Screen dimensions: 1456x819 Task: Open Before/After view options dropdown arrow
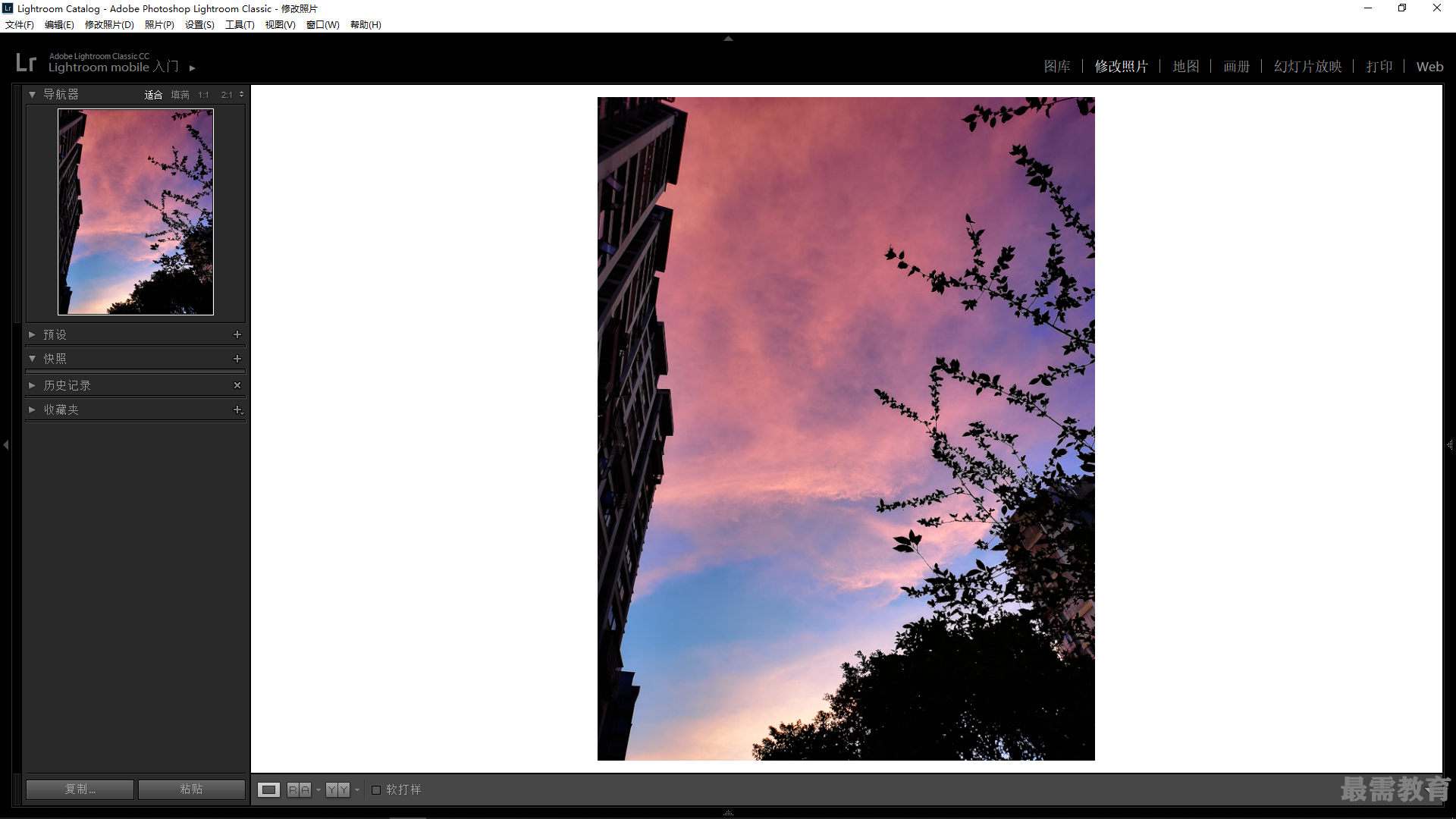click(x=357, y=790)
